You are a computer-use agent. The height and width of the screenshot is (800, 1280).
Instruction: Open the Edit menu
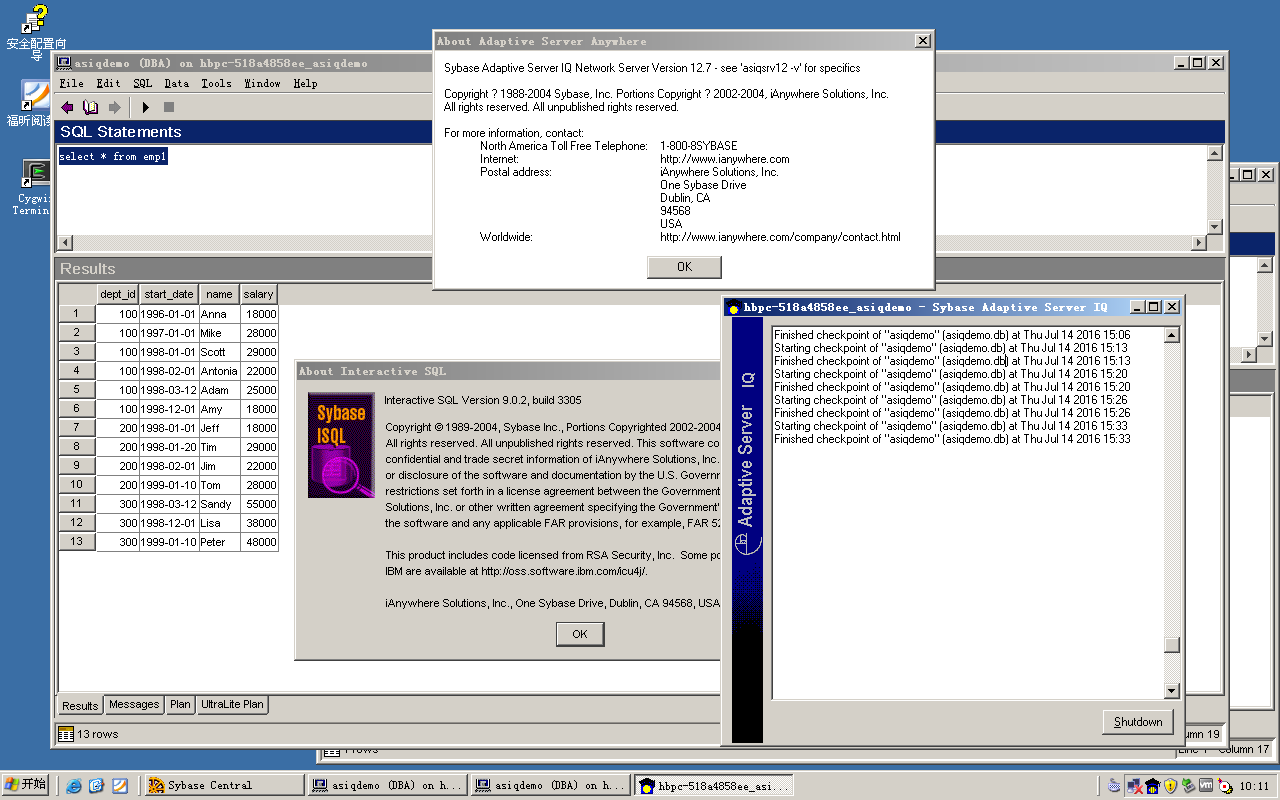[108, 84]
